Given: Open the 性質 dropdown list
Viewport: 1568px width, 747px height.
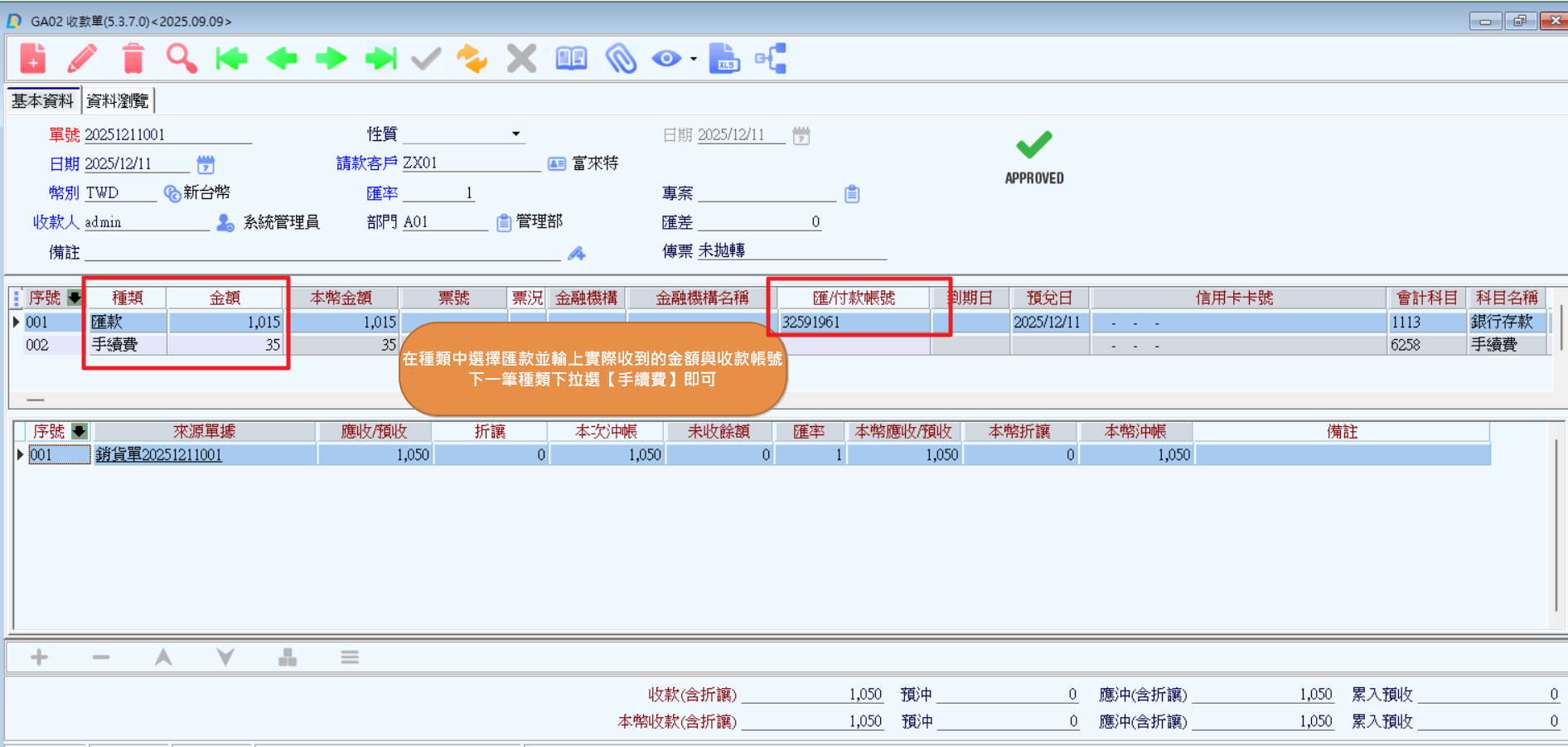Looking at the screenshot, I should pos(515,134).
